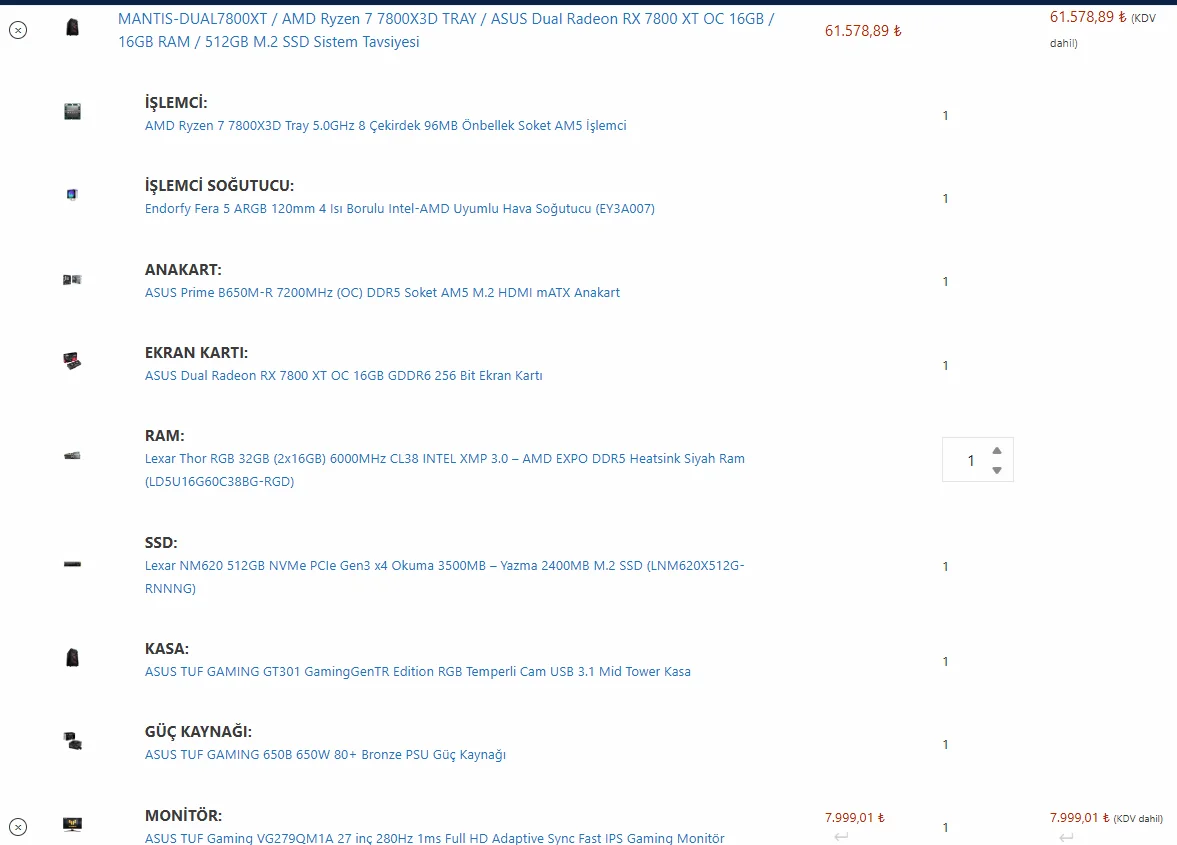This screenshot has height=845, width=1177.
Task: Open ASUS TUF Gaming VG279QM1A monitor link
Action: click(x=435, y=837)
